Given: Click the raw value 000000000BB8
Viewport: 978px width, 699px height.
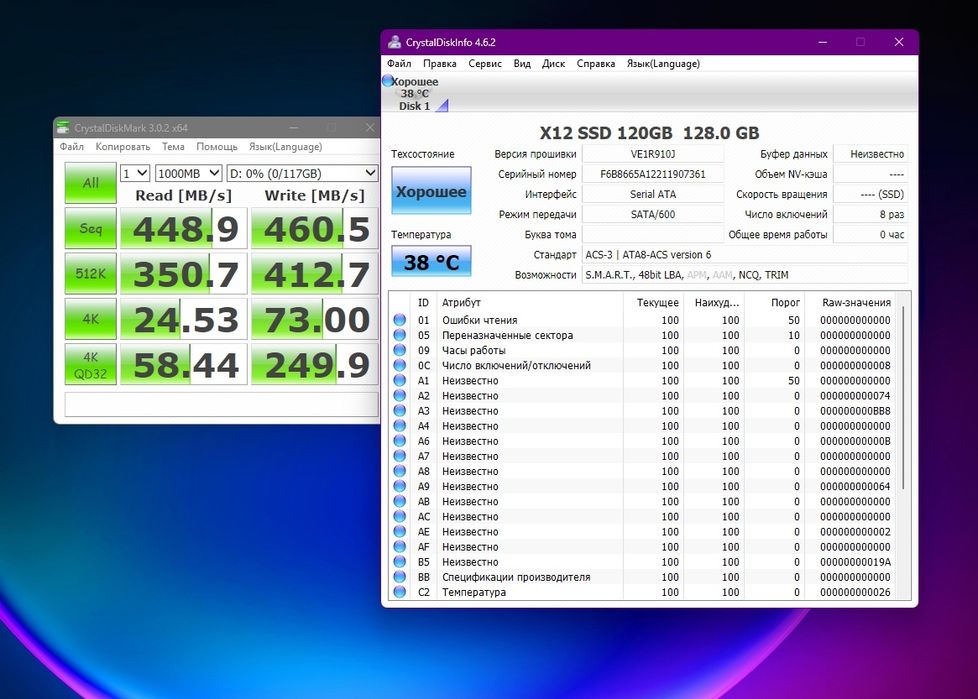Looking at the screenshot, I should pyautogui.click(x=855, y=411).
